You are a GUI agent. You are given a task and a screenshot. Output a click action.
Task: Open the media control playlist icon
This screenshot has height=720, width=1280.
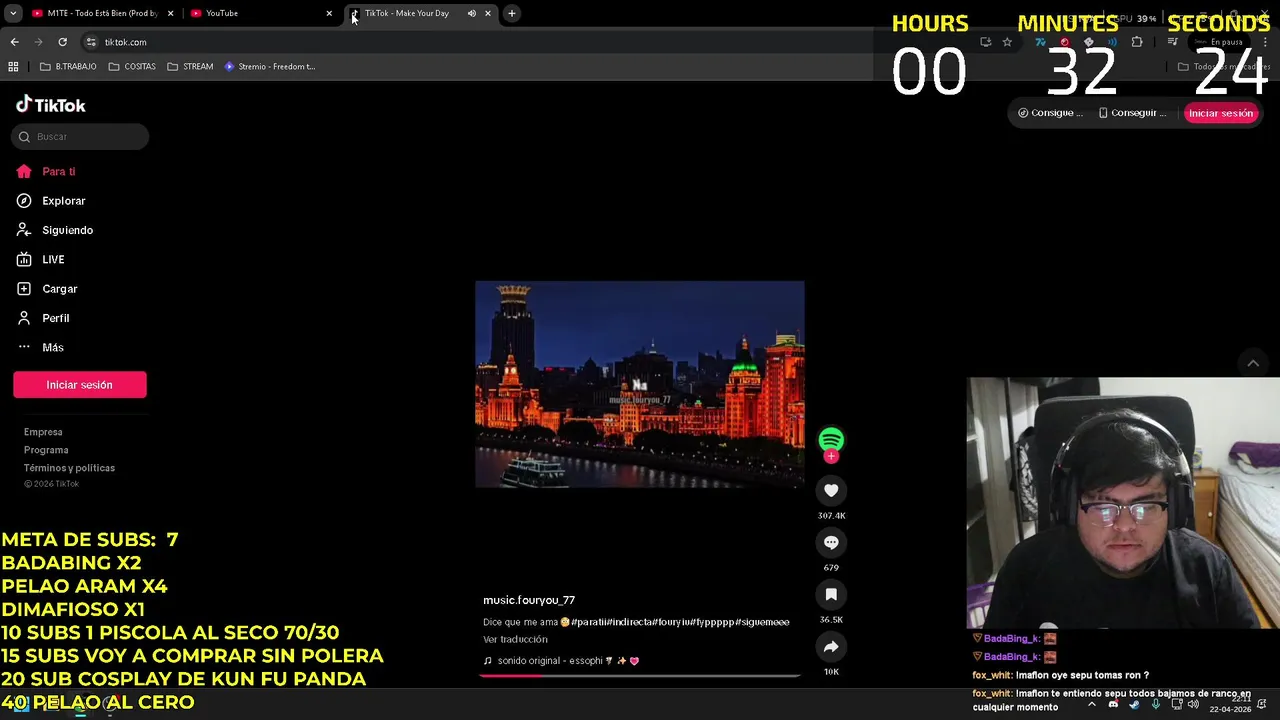1172,42
